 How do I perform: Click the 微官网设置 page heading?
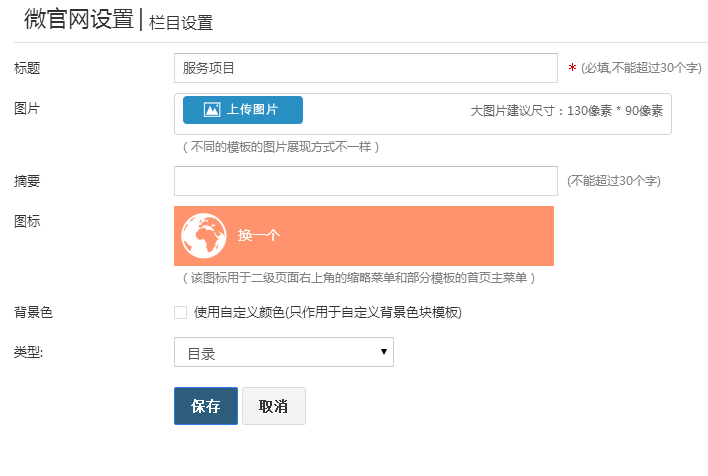pyautogui.click(x=79, y=19)
